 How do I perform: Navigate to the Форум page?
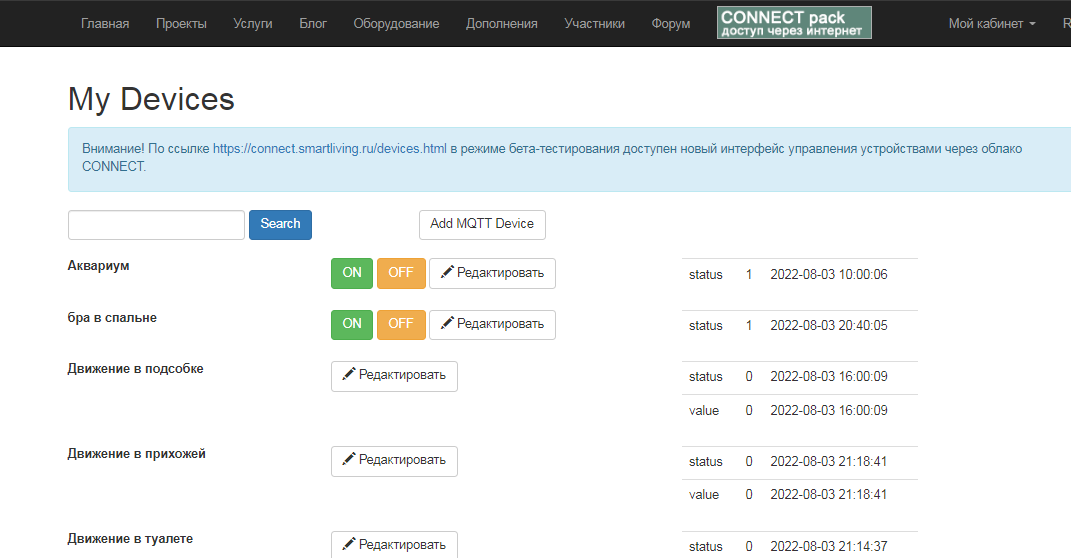670,24
